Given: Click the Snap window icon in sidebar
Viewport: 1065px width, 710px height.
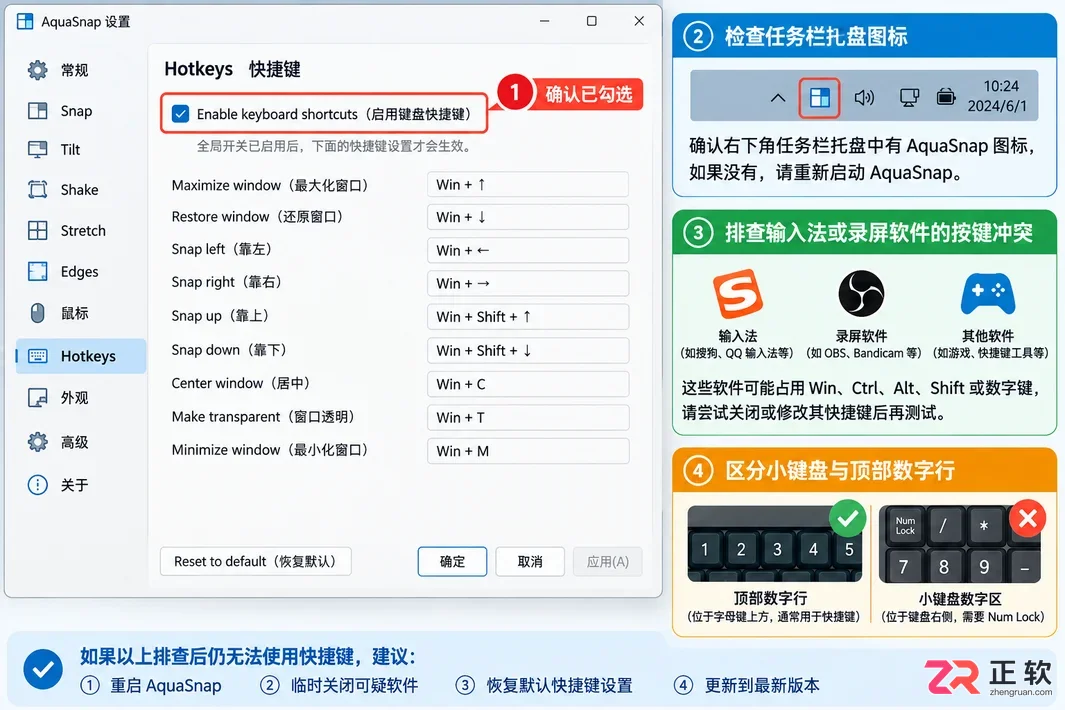Looking at the screenshot, I should (x=37, y=111).
